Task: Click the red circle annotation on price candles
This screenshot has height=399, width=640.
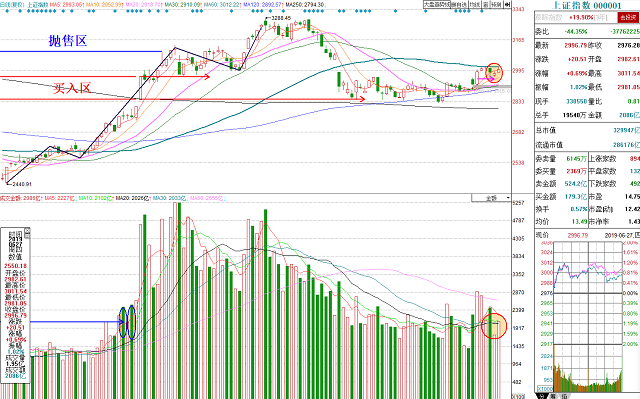Action: coord(494,73)
